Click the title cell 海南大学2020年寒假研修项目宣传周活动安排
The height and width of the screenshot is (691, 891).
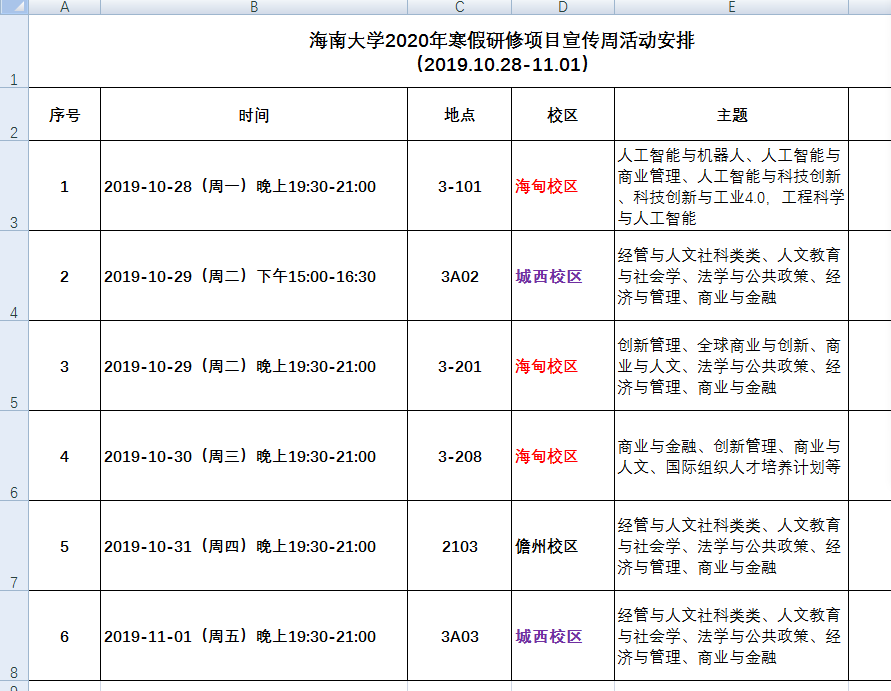pyautogui.click(x=502, y=51)
